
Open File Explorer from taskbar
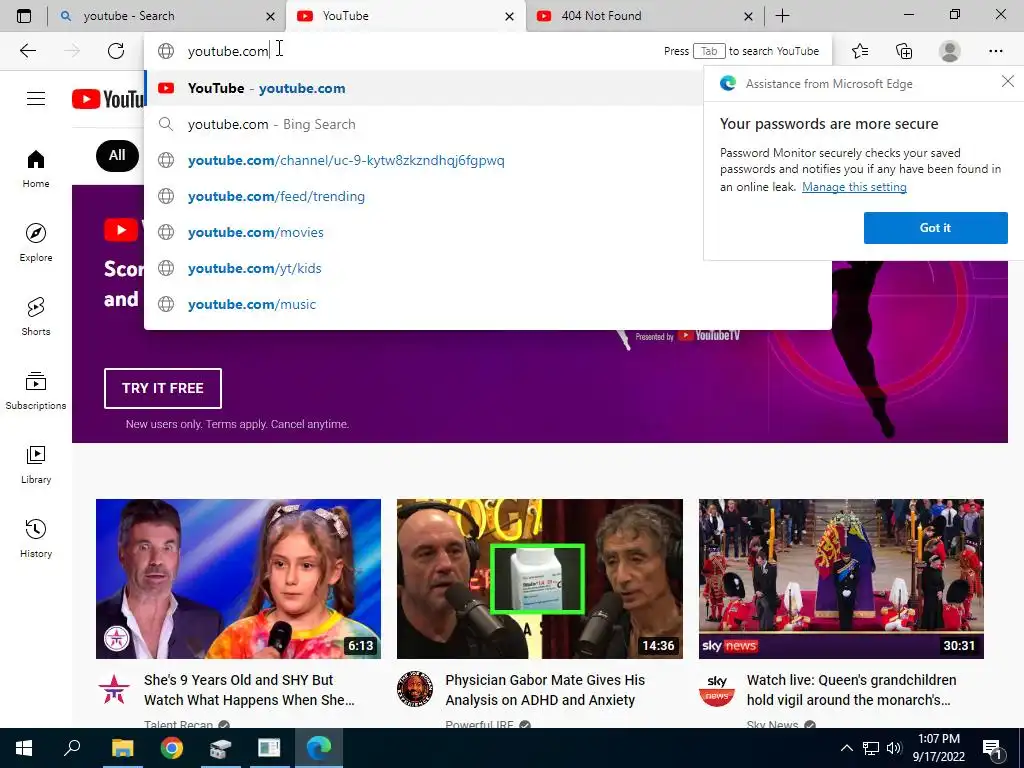[x=122, y=748]
